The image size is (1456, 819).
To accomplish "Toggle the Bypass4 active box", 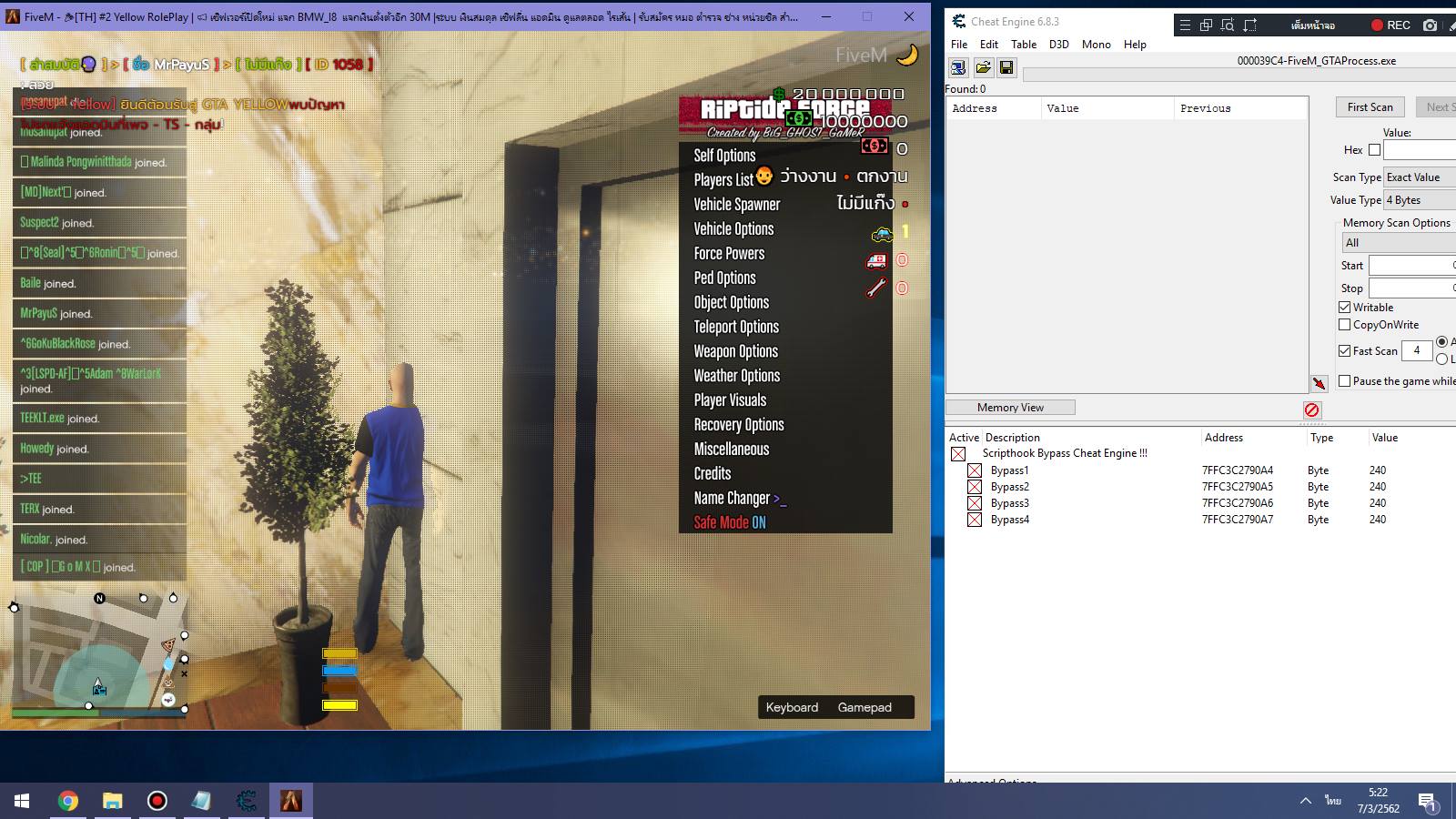I will pyautogui.click(x=975, y=520).
